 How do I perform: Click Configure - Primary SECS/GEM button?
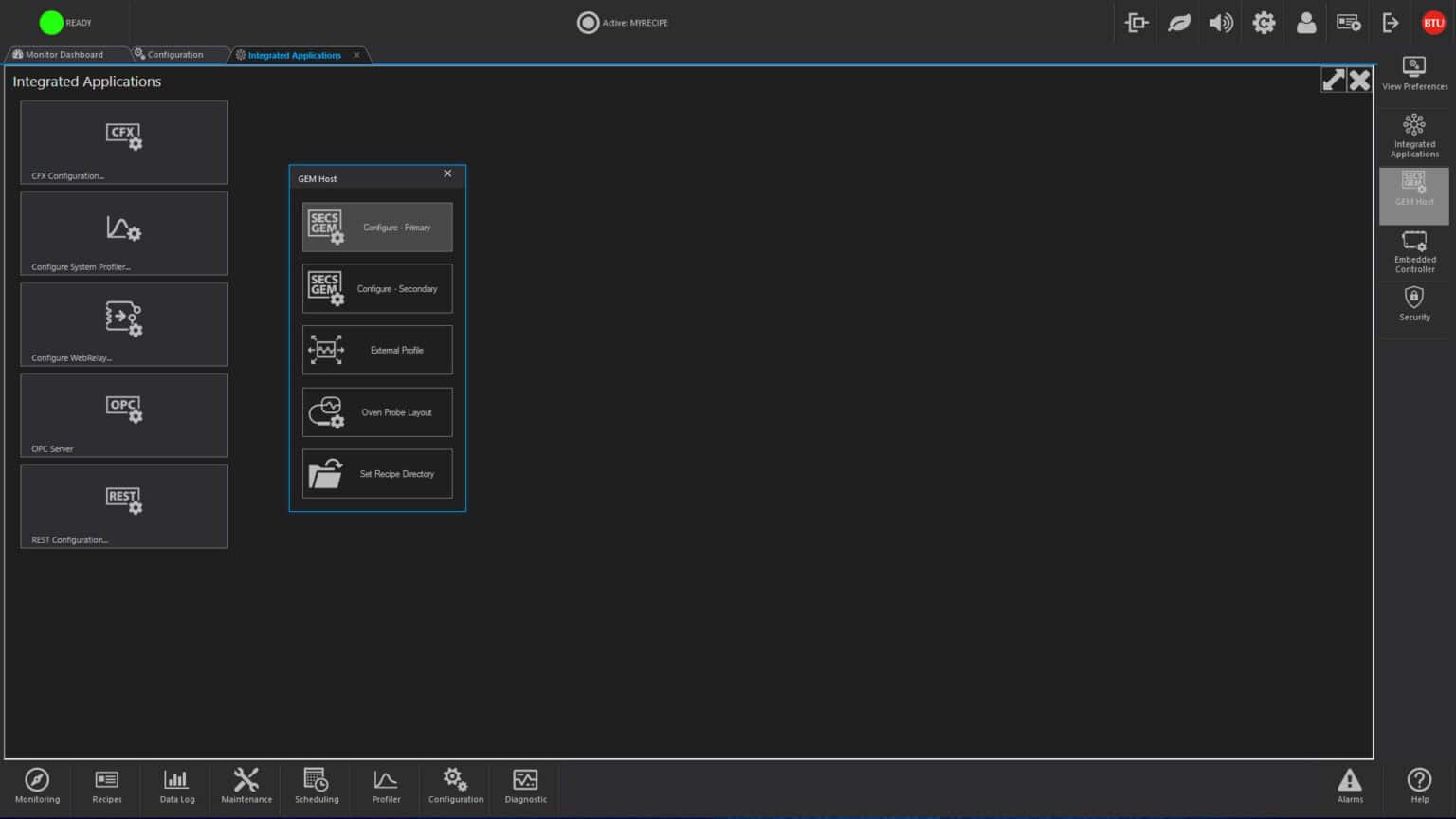tap(377, 227)
